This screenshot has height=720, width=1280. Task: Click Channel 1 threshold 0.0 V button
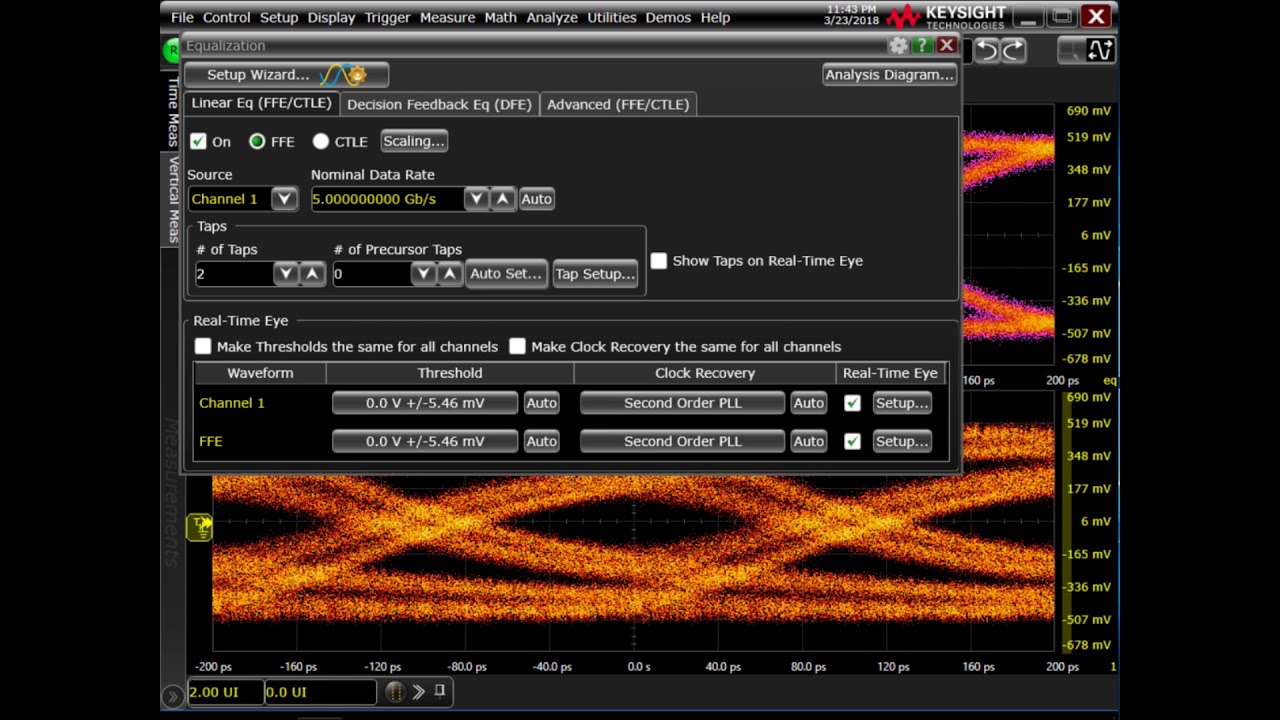pyautogui.click(x=425, y=403)
